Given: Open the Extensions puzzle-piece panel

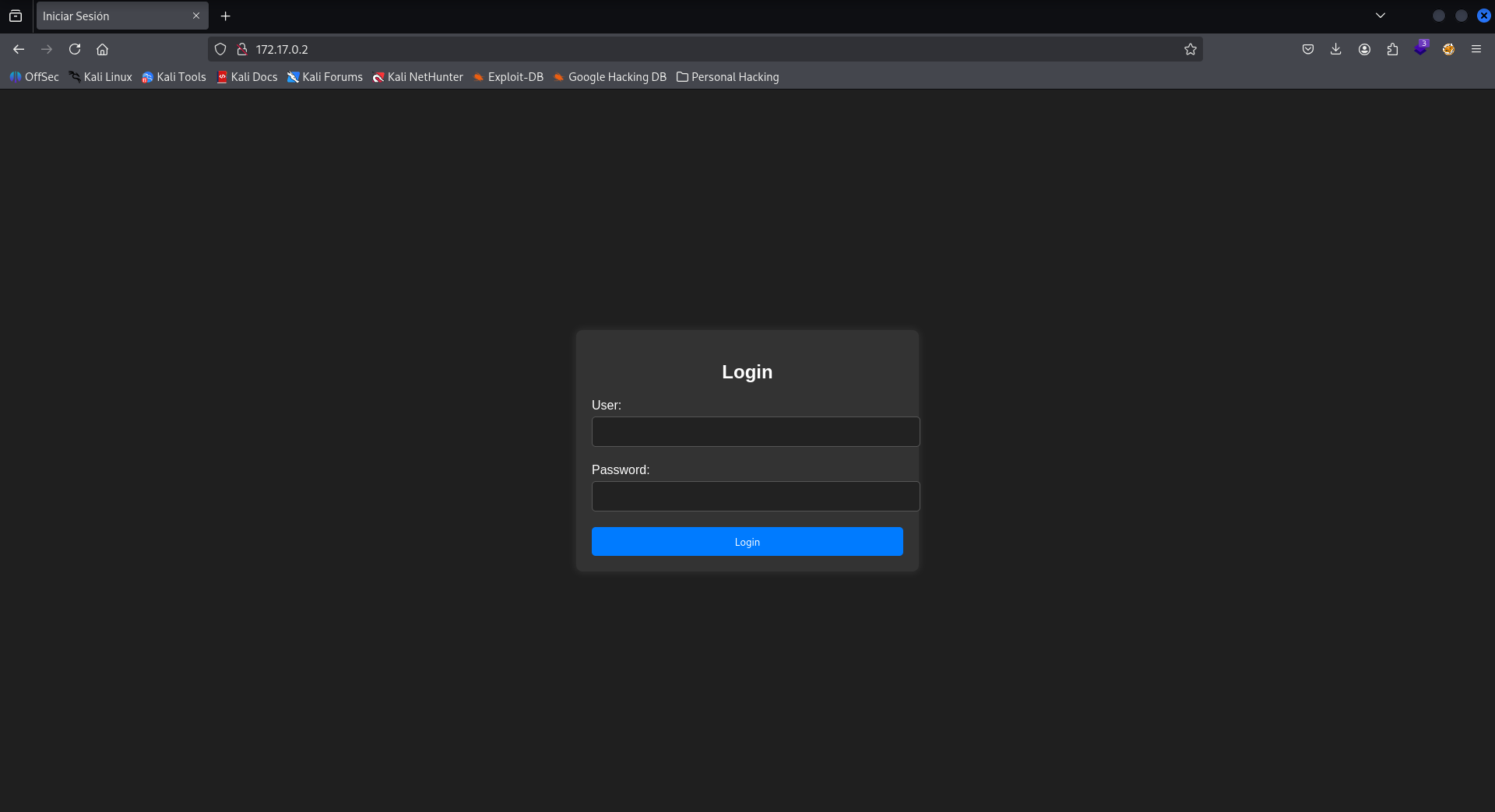Looking at the screenshot, I should (1392, 48).
